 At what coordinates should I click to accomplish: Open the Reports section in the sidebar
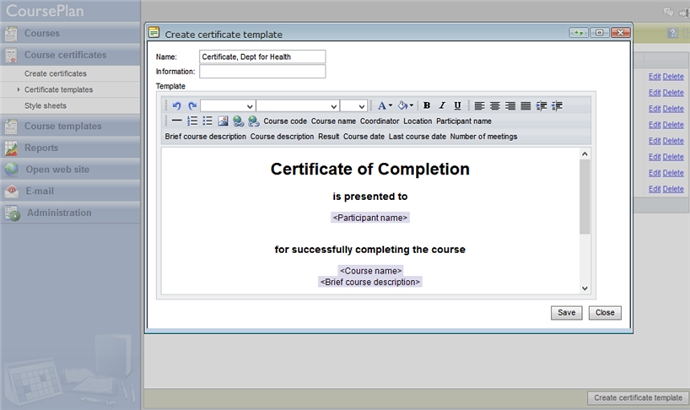pos(70,148)
